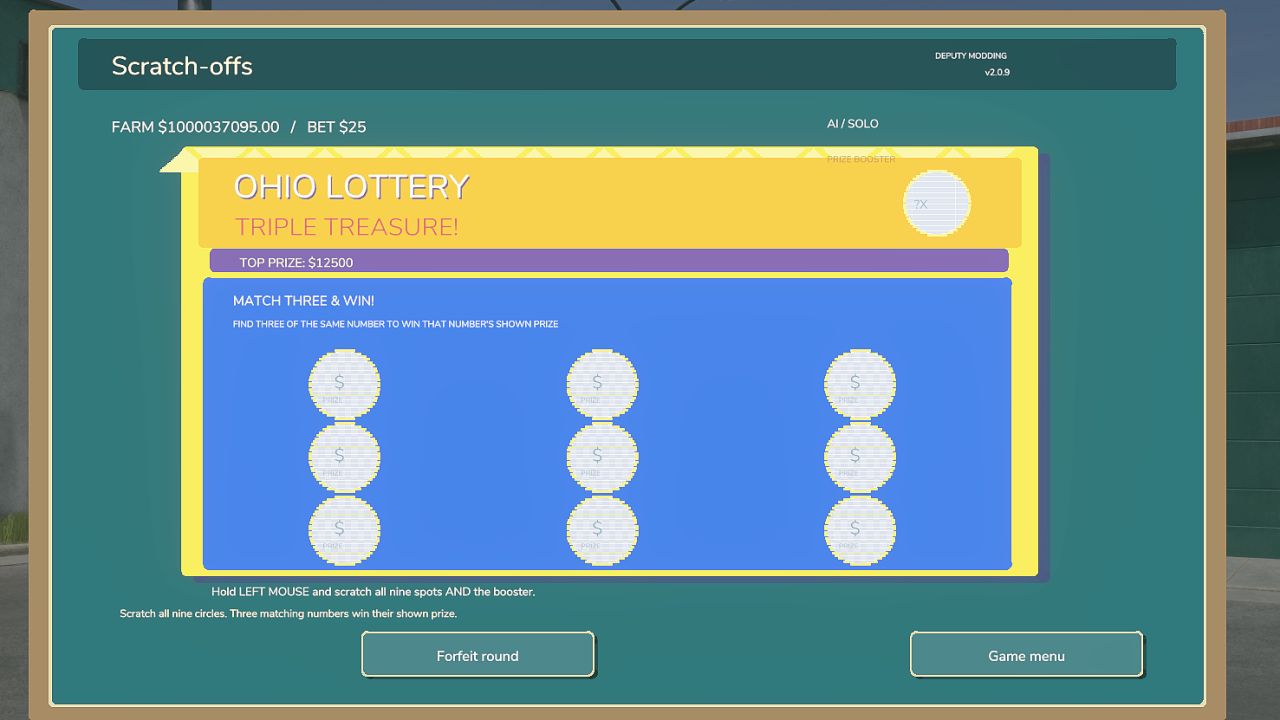The height and width of the screenshot is (720, 1280).
Task: Click the BET $25 amount
Action: [x=336, y=127]
